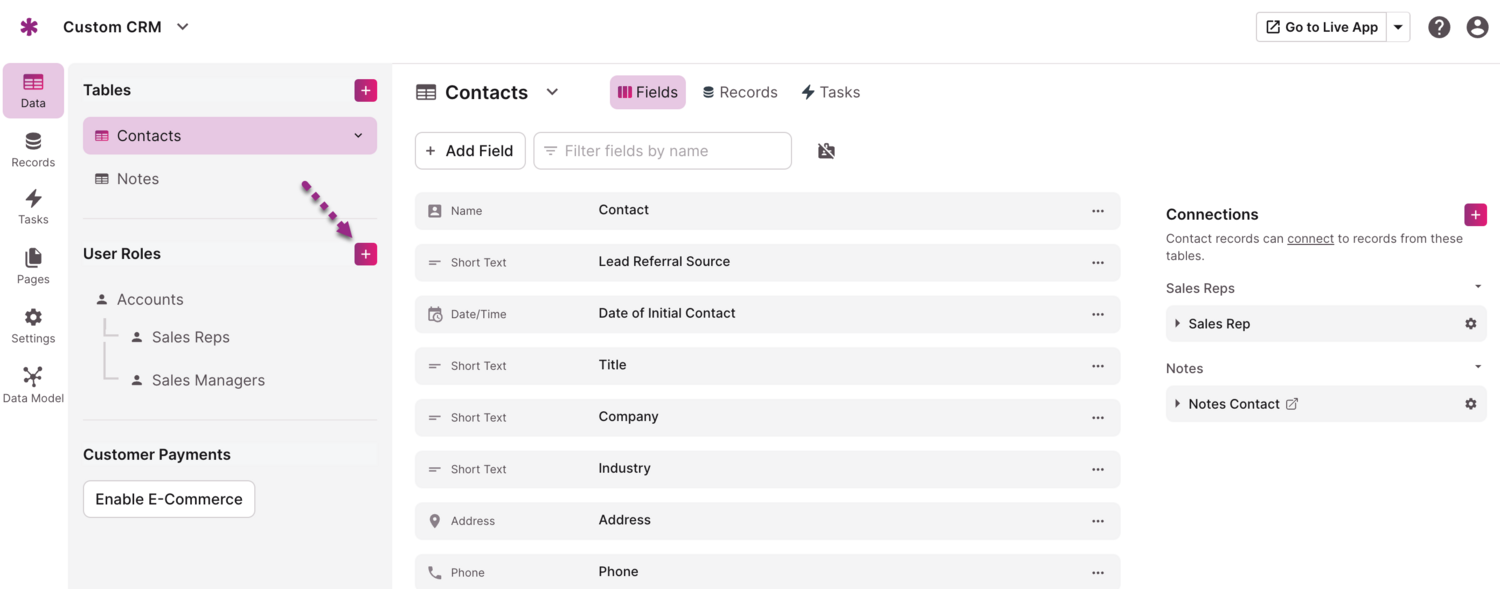The image size is (1500, 589).
Task: Toggle the hidden fields icon next to filter
Action: [x=826, y=151]
